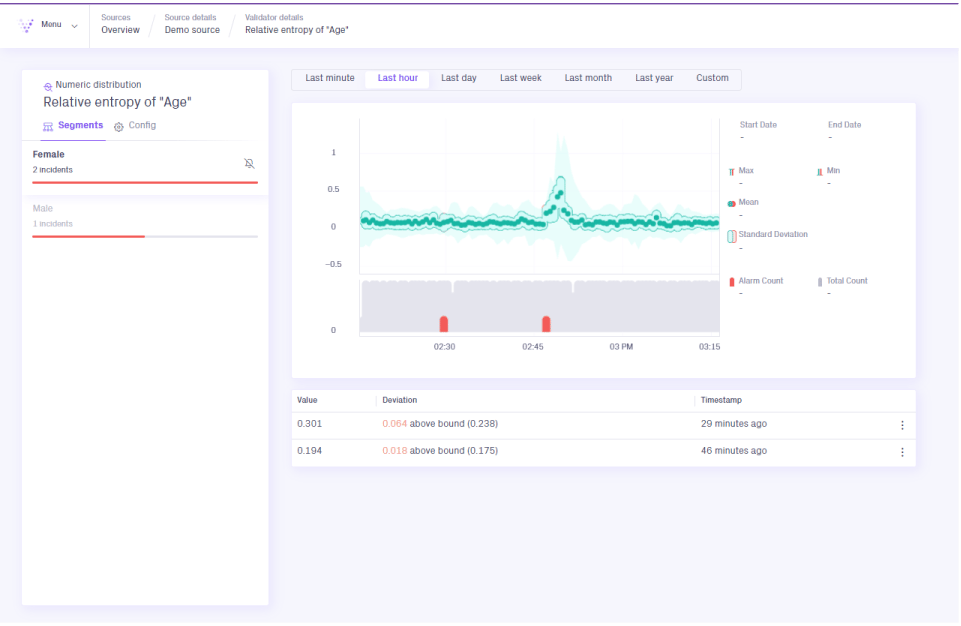Click the Deviation column header
The image size is (961, 626).
[400, 400]
